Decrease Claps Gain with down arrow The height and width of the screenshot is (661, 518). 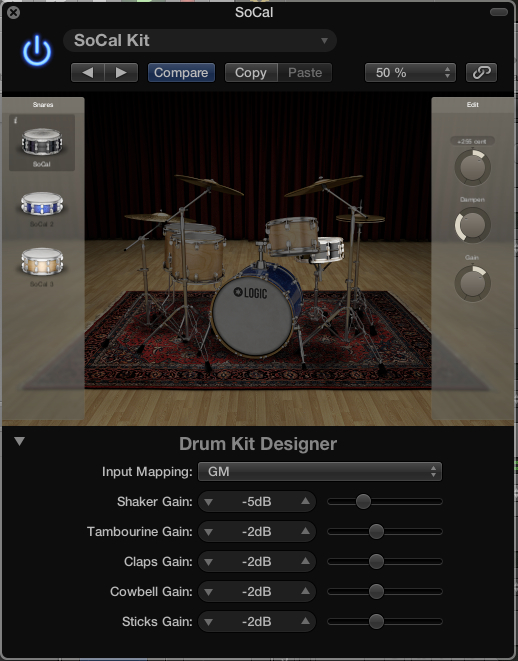coord(208,562)
